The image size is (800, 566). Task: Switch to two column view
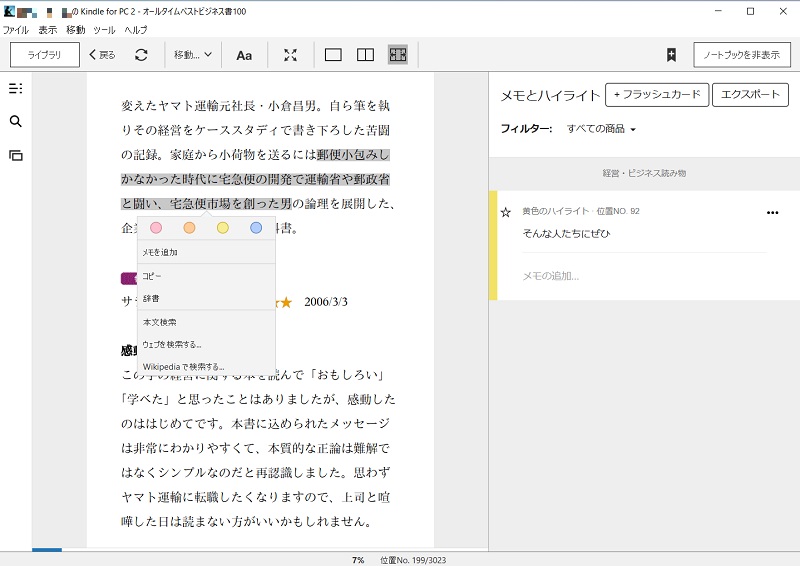(x=365, y=55)
